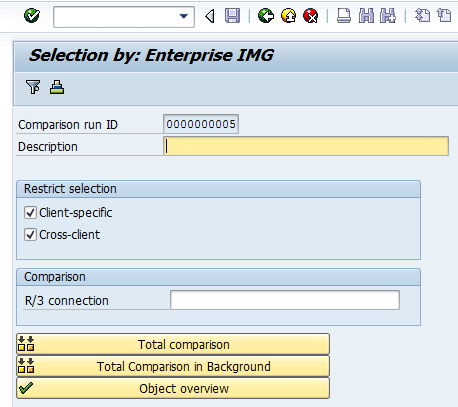The width and height of the screenshot is (458, 407).
Task: Open the command field dropdown arrow
Action: 184,16
